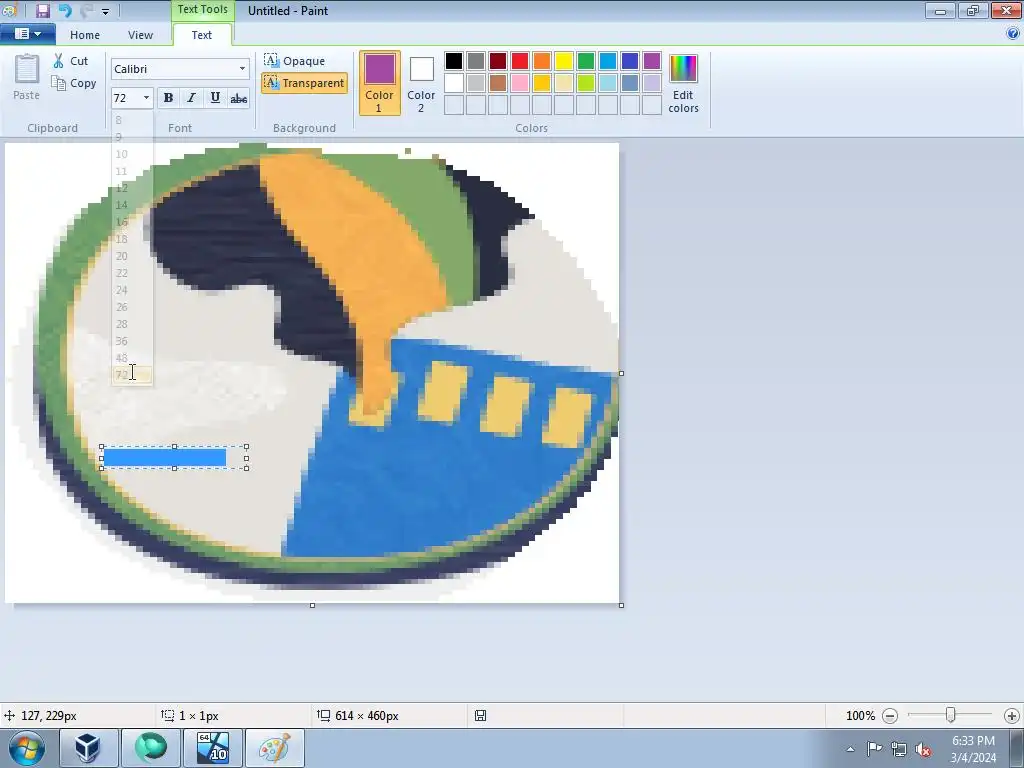Pick the rose pink color swatch

[520, 83]
